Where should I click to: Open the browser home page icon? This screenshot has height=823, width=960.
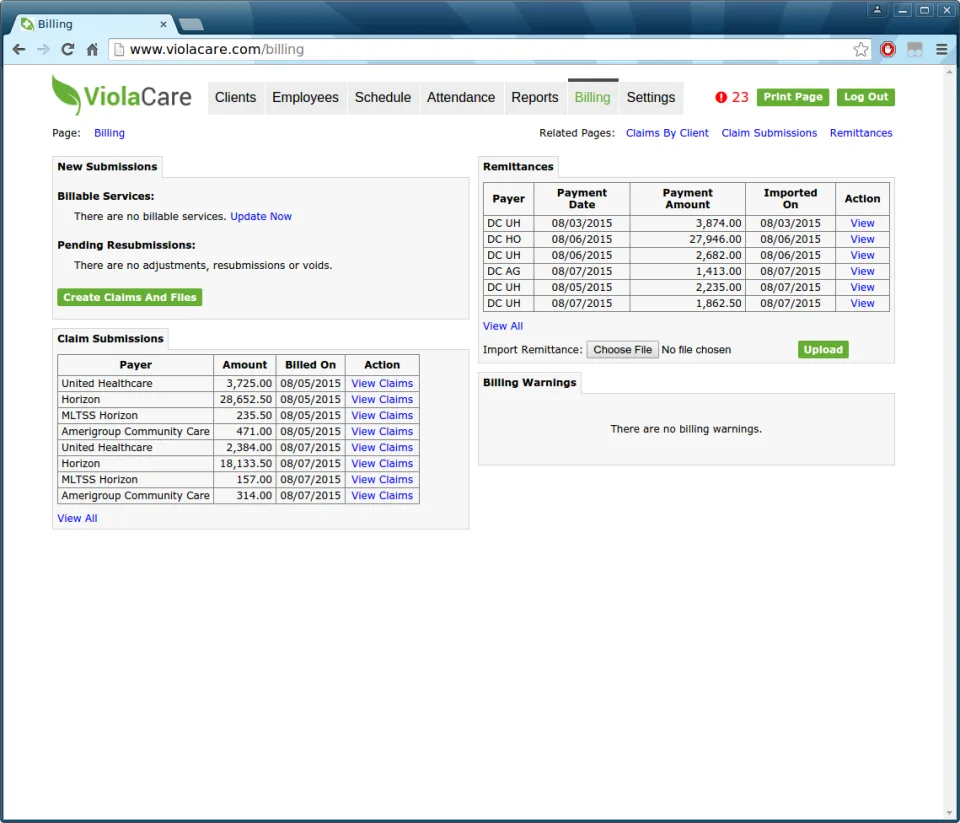coord(92,50)
